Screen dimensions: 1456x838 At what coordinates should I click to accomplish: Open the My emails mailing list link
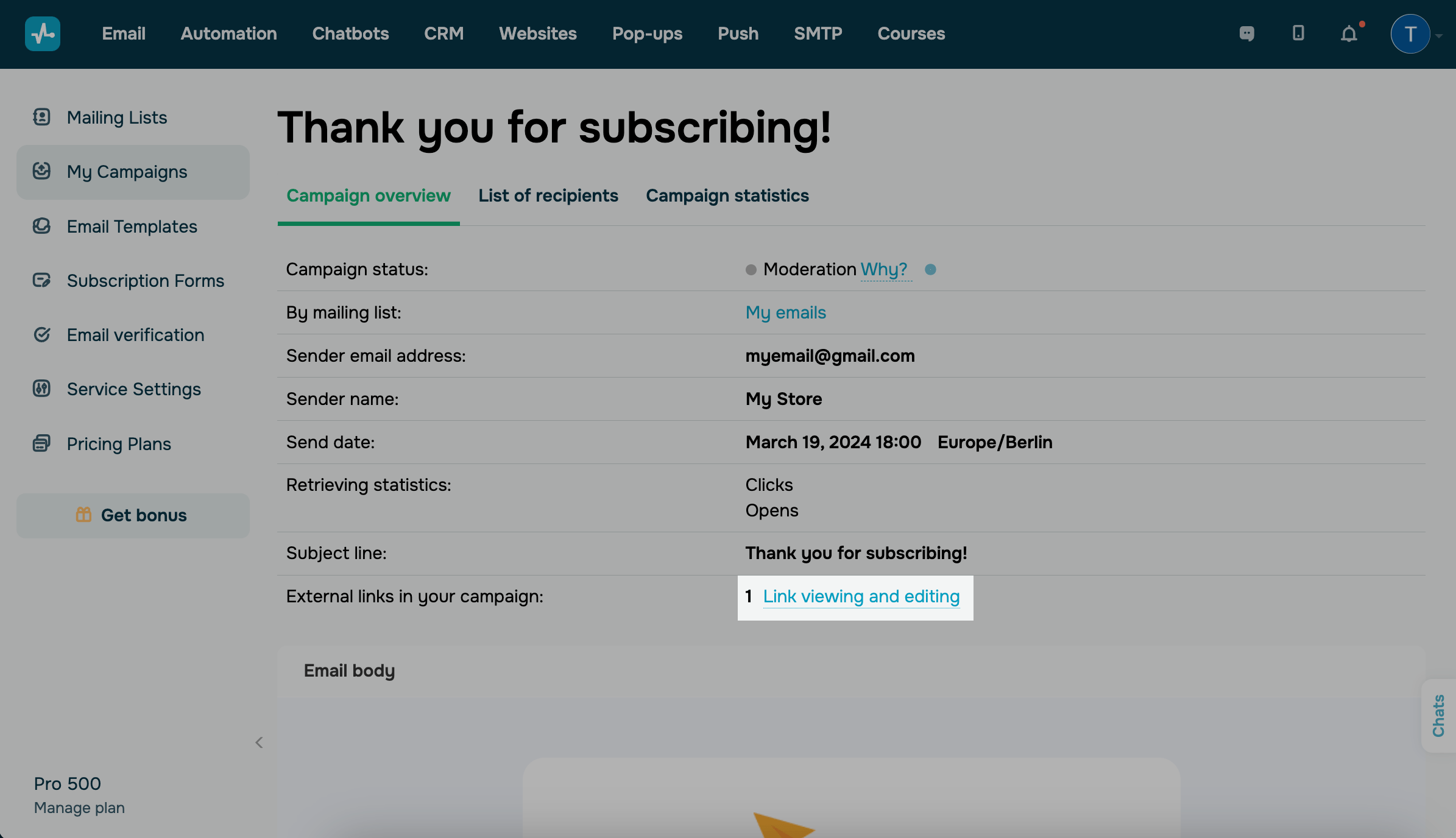coord(785,312)
